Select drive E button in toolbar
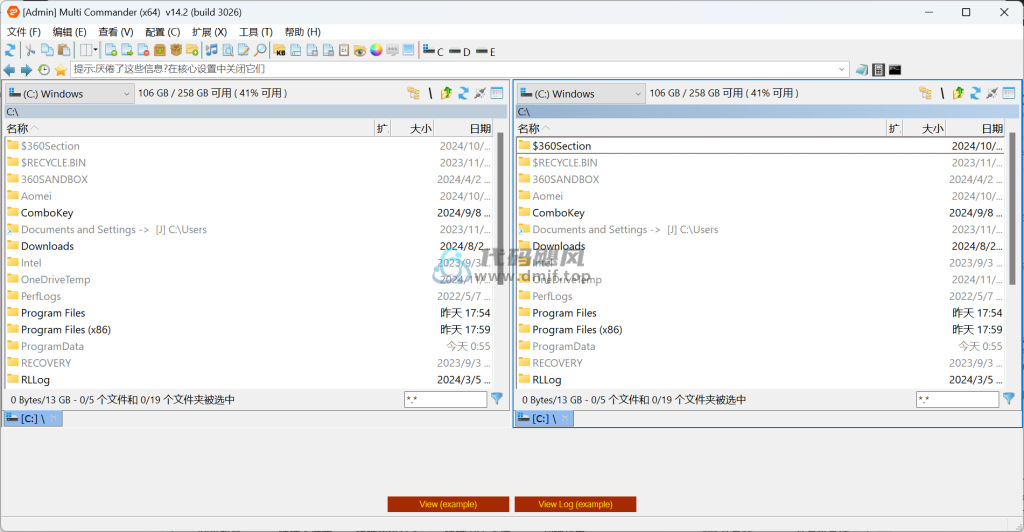This screenshot has width=1024, height=532. 486,51
